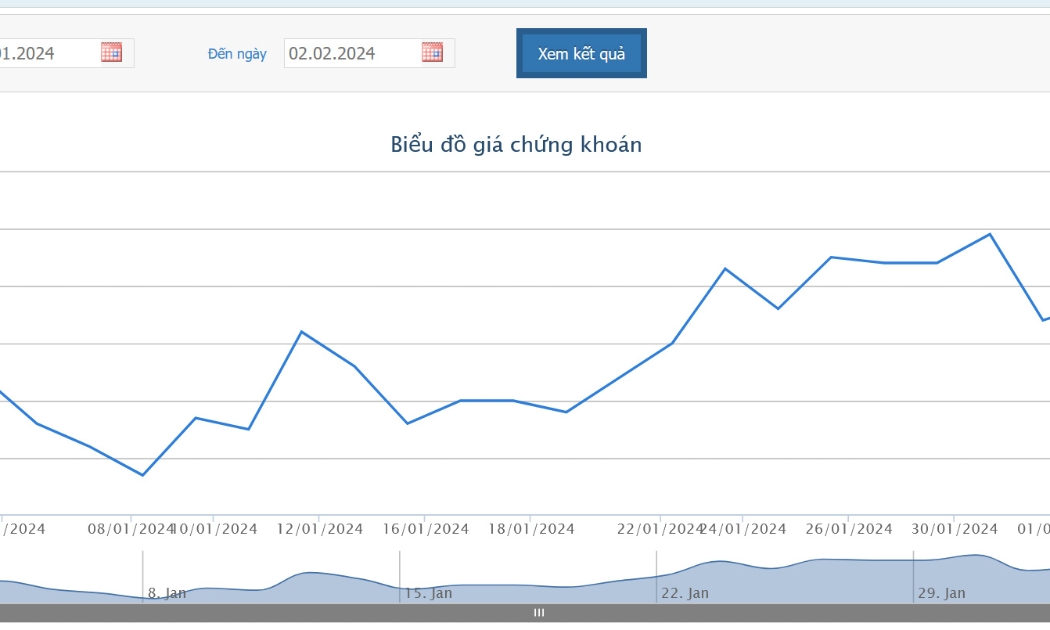Click chart title Biểu đồ giá chứng khoán
The image size is (1050, 630).
(516, 145)
